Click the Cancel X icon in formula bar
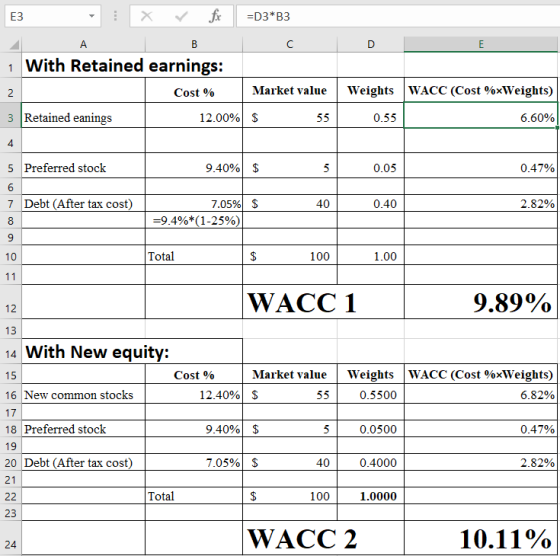This screenshot has width=560, height=556. pyautogui.click(x=146, y=16)
